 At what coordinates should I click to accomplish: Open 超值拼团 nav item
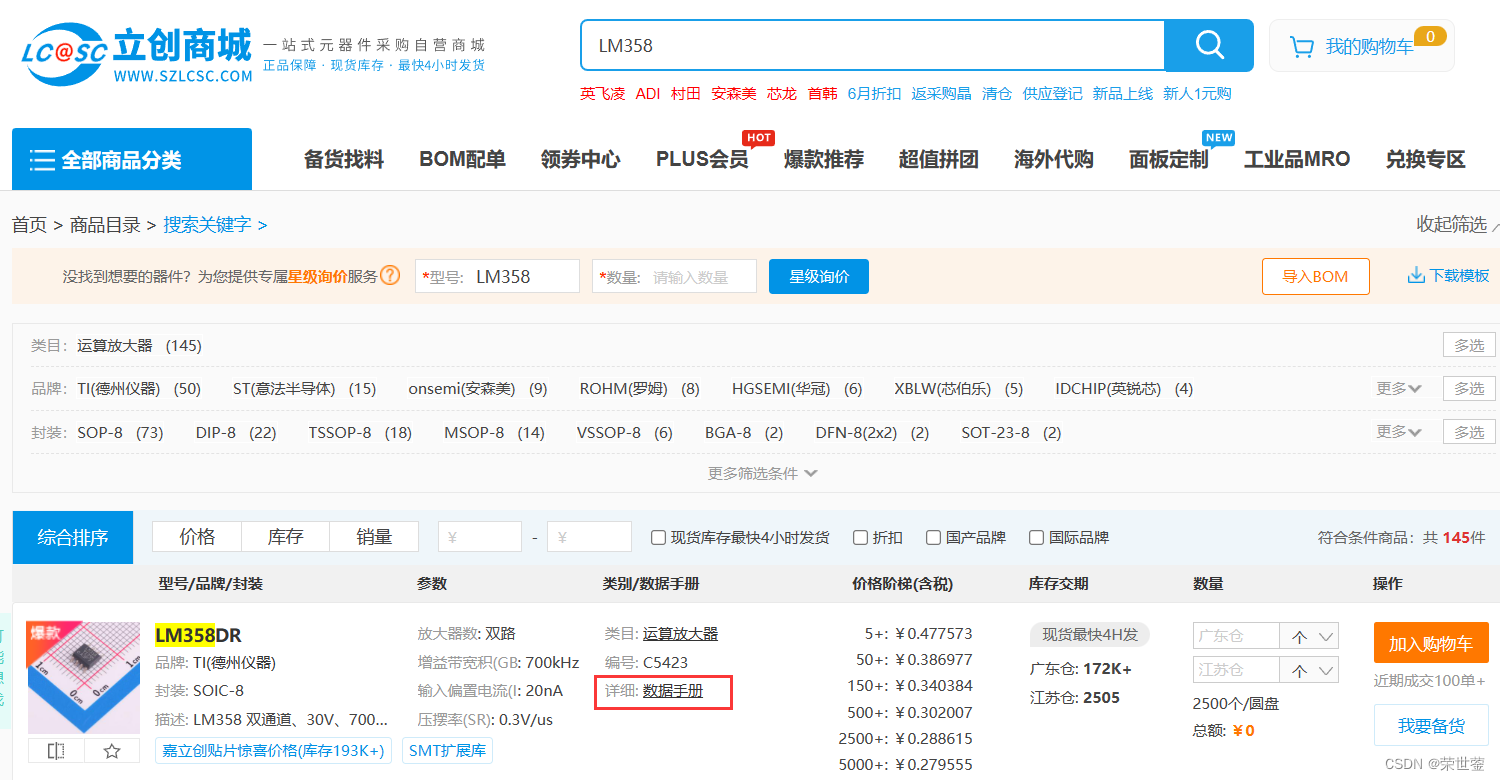point(938,160)
